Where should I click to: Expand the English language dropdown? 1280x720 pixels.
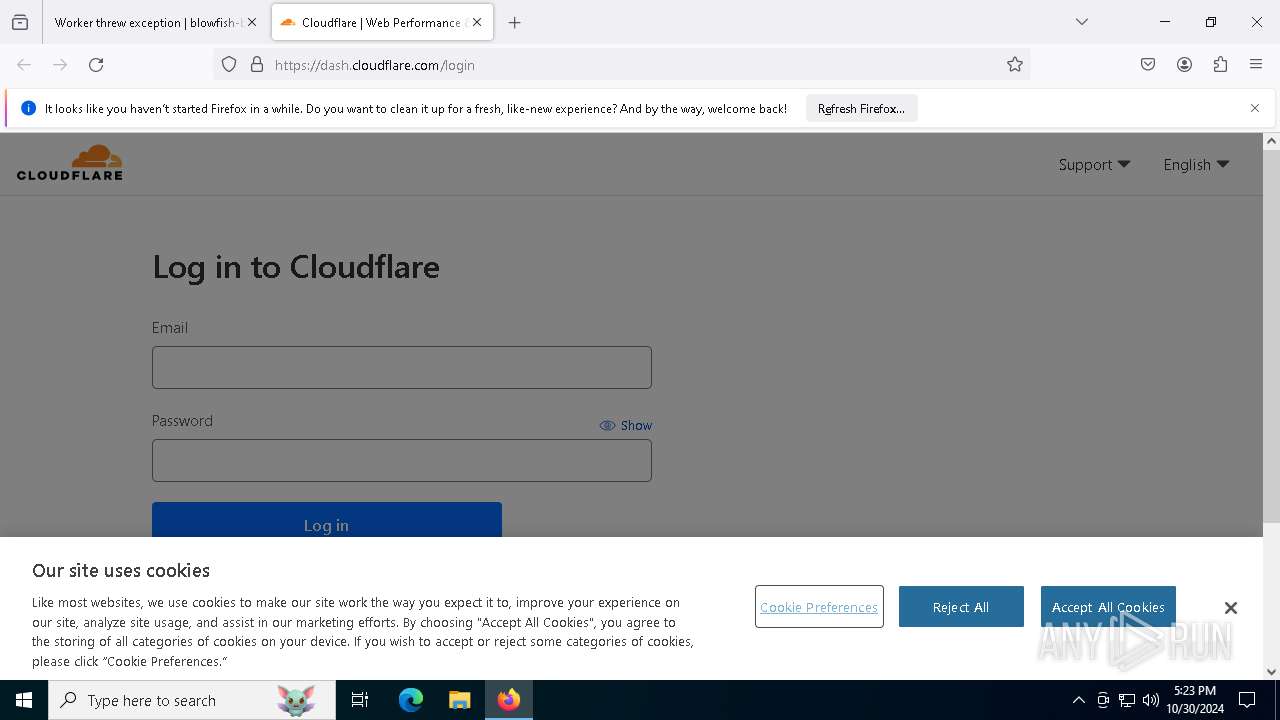click(x=1196, y=164)
